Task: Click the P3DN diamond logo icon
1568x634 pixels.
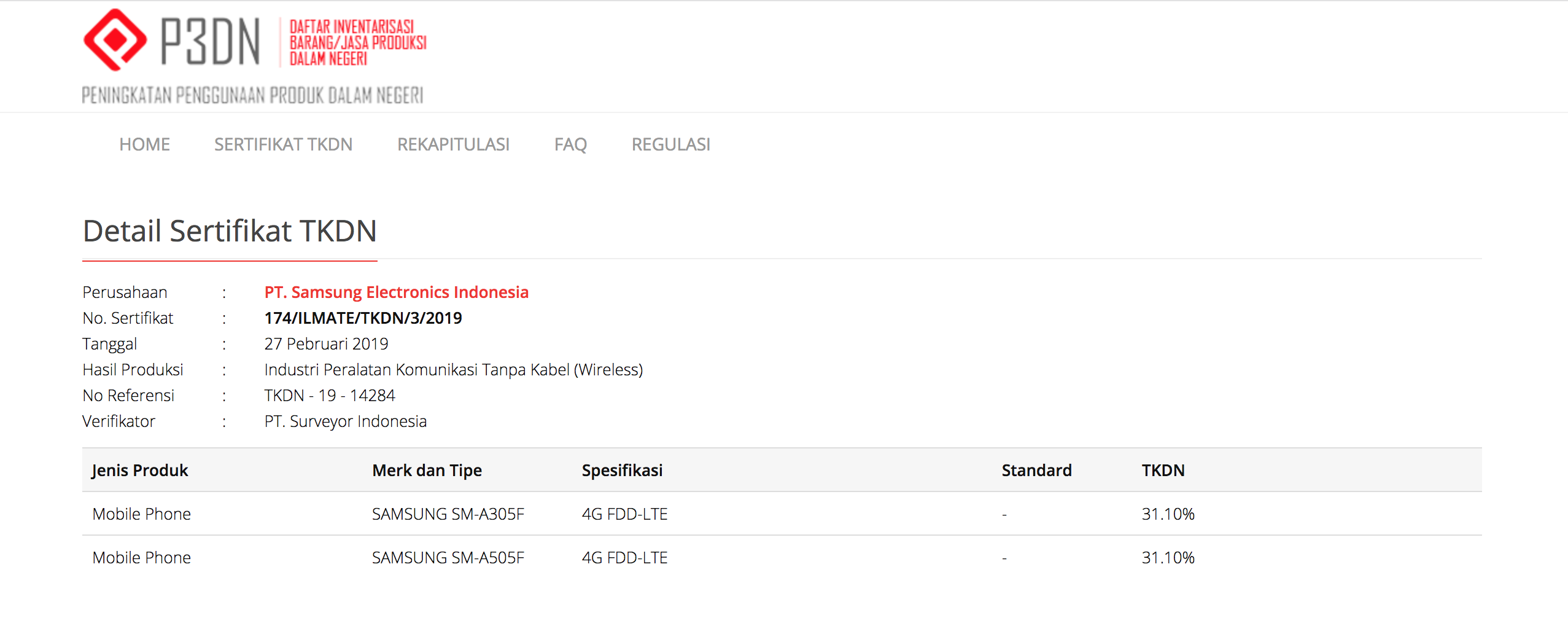Action: click(x=115, y=40)
